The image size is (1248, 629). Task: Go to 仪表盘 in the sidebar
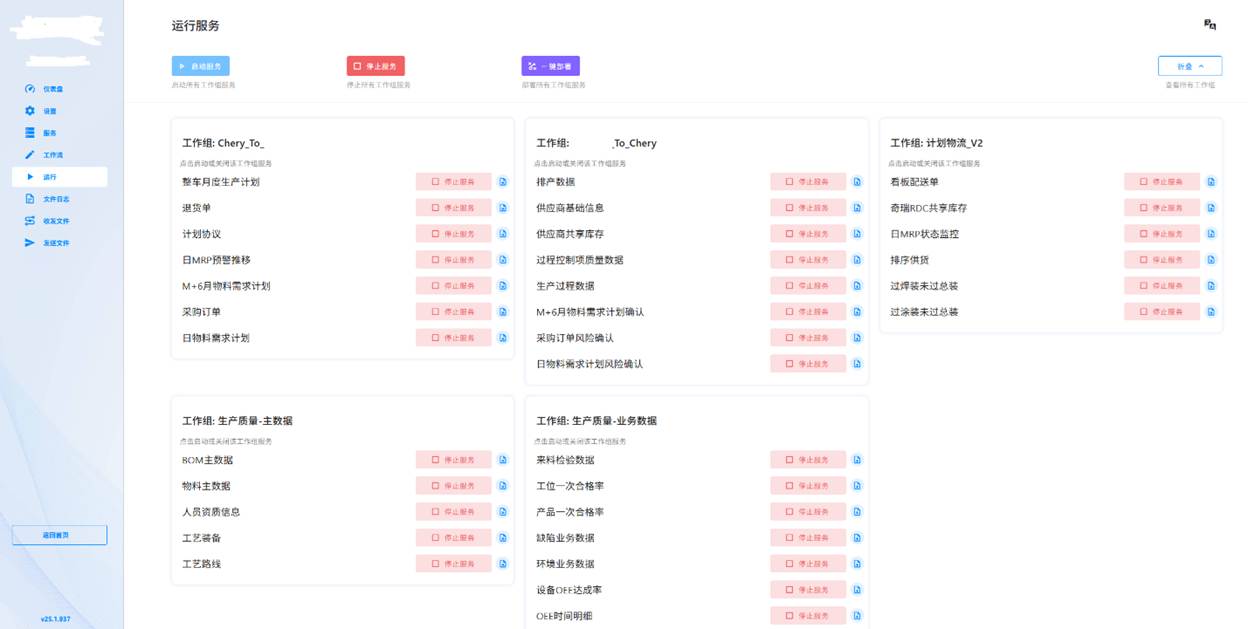59,89
